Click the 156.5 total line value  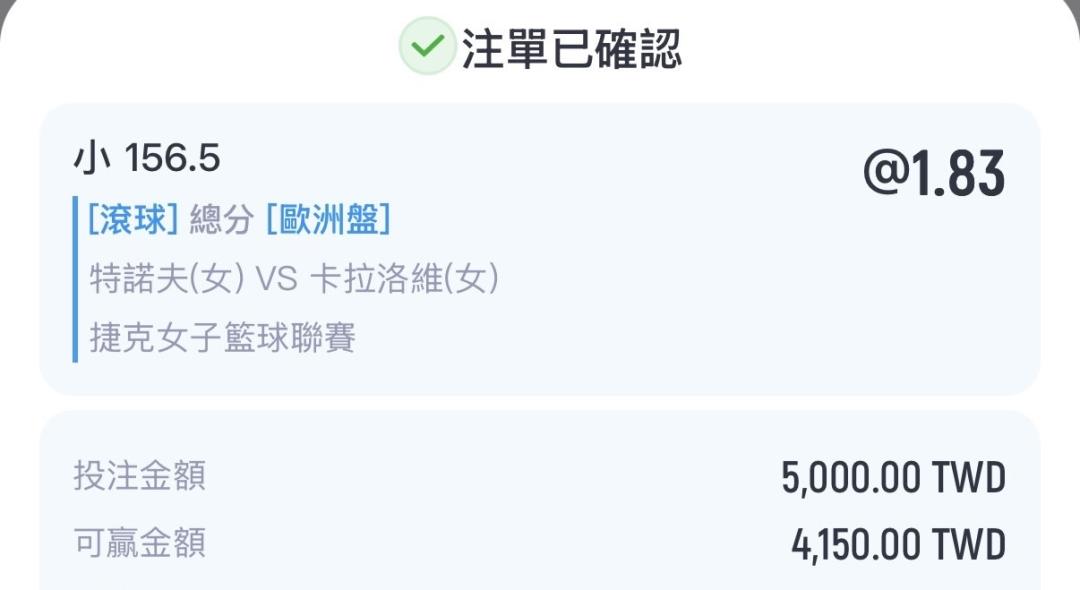pos(172,158)
